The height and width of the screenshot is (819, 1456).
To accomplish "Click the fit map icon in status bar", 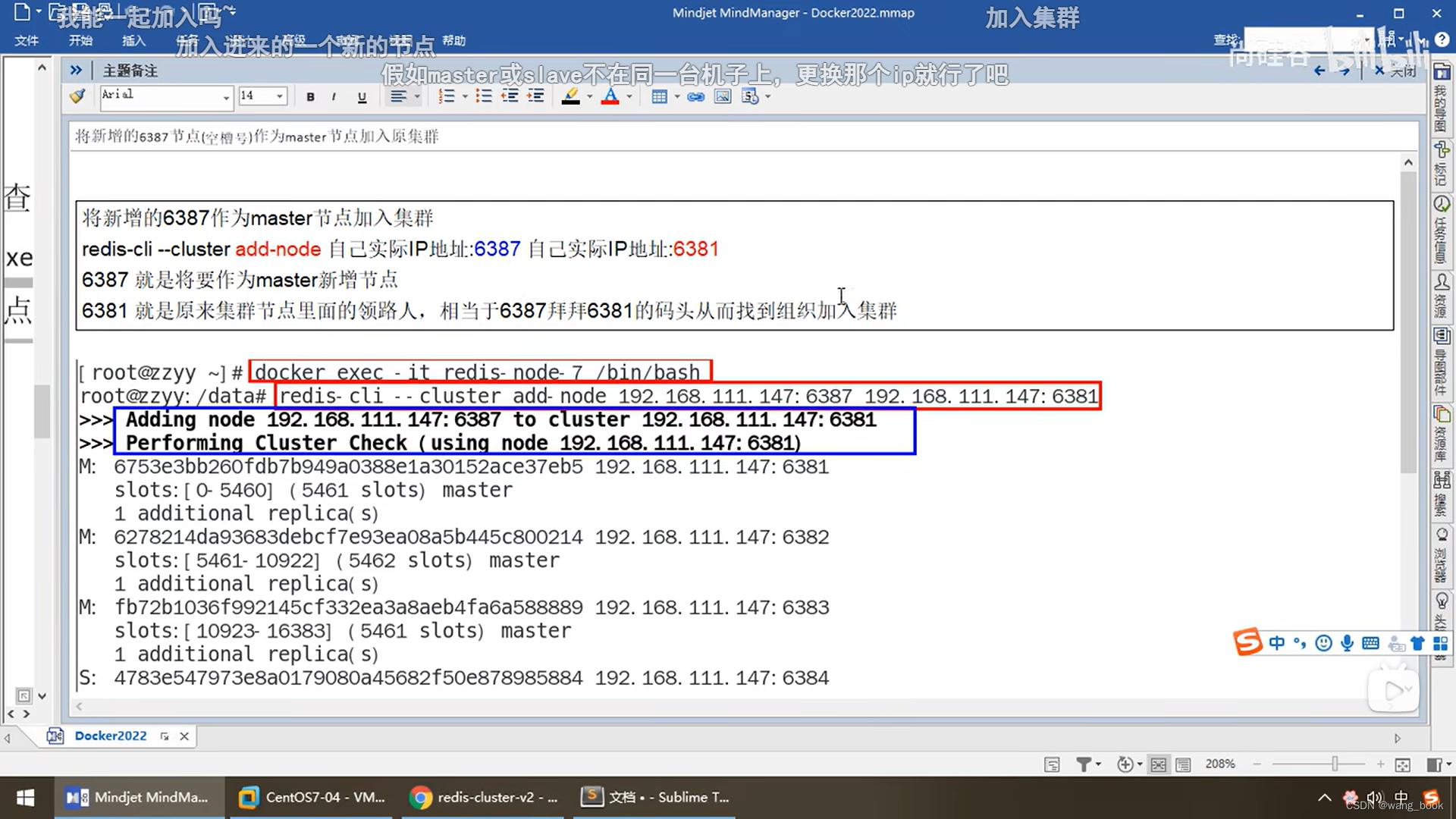I will pos(1403,764).
